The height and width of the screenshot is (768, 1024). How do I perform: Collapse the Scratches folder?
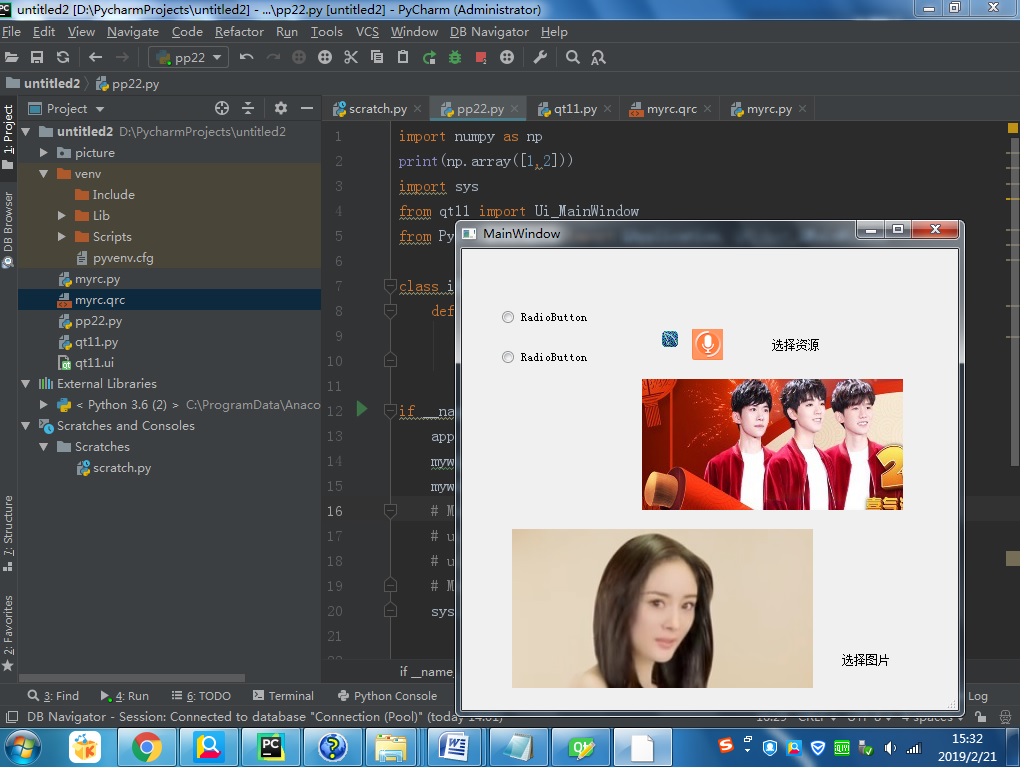[44, 447]
